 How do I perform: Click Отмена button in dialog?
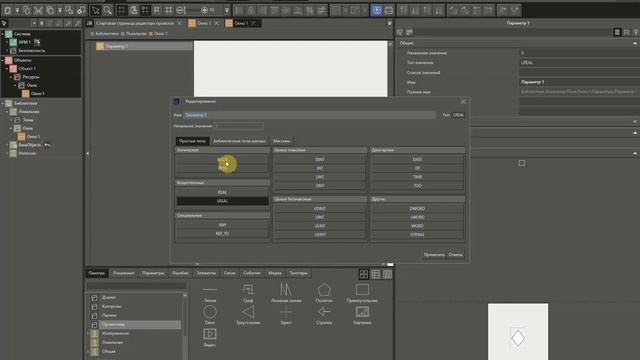[x=455, y=255]
